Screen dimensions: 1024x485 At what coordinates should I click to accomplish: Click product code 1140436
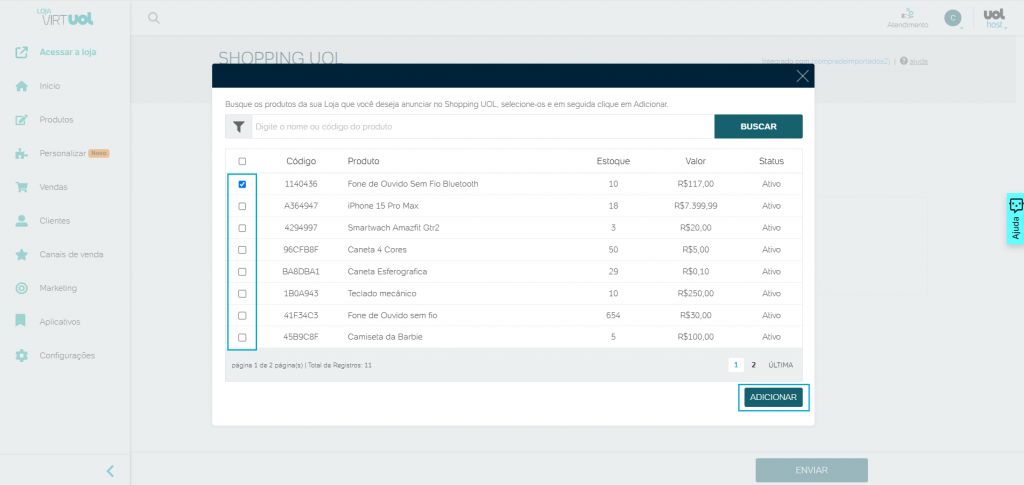pos(301,184)
